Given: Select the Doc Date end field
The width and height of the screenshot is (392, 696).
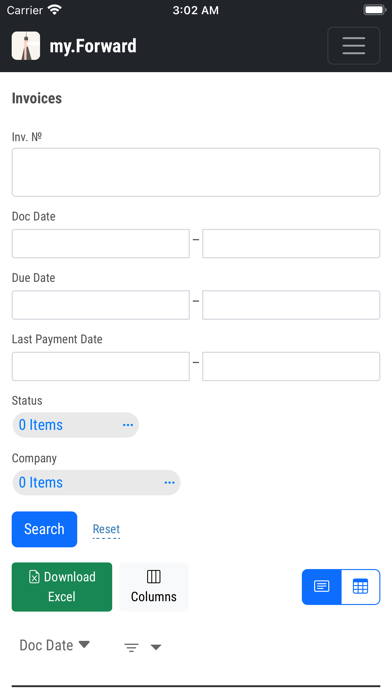Looking at the screenshot, I should 291,243.
